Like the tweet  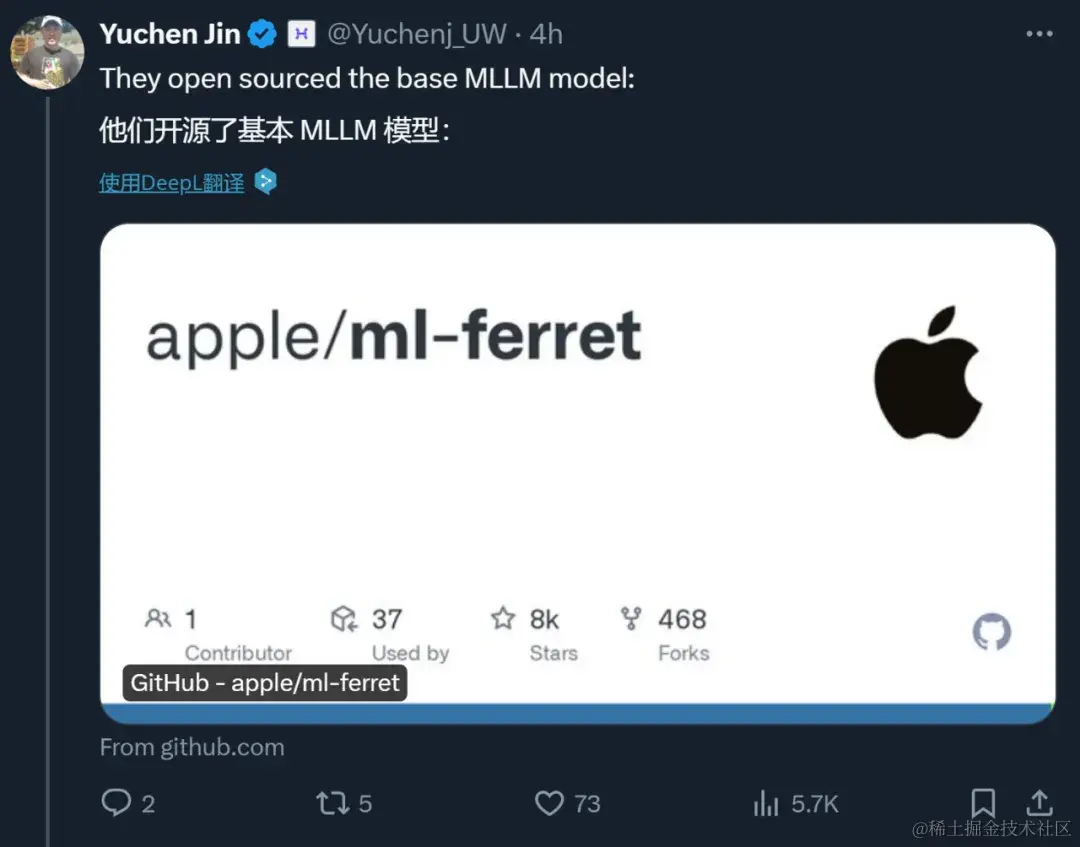(x=549, y=803)
